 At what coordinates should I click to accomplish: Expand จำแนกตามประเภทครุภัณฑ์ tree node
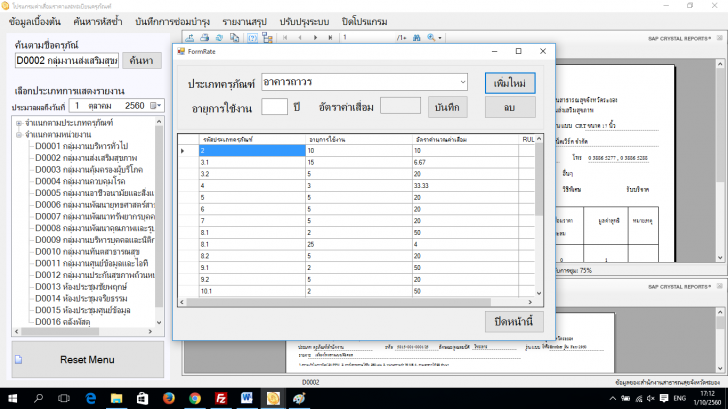[19, 123]
